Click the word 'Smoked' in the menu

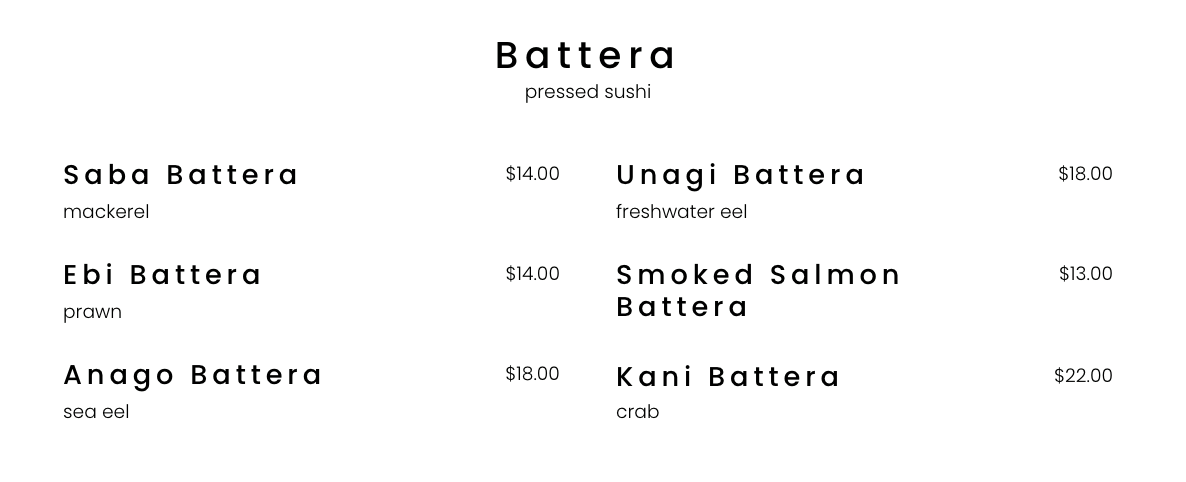pos(686,275)
